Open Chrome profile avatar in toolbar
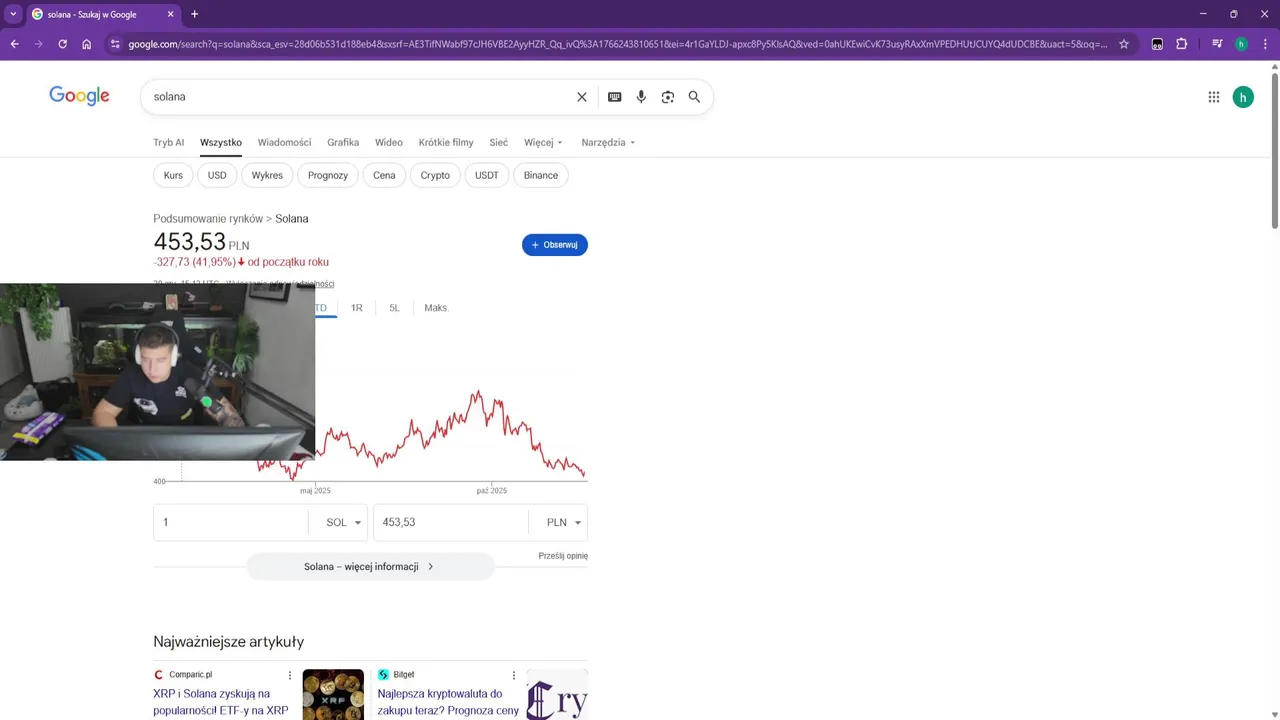Viewport: 1280px width, 720px height. click(1241, 44)
